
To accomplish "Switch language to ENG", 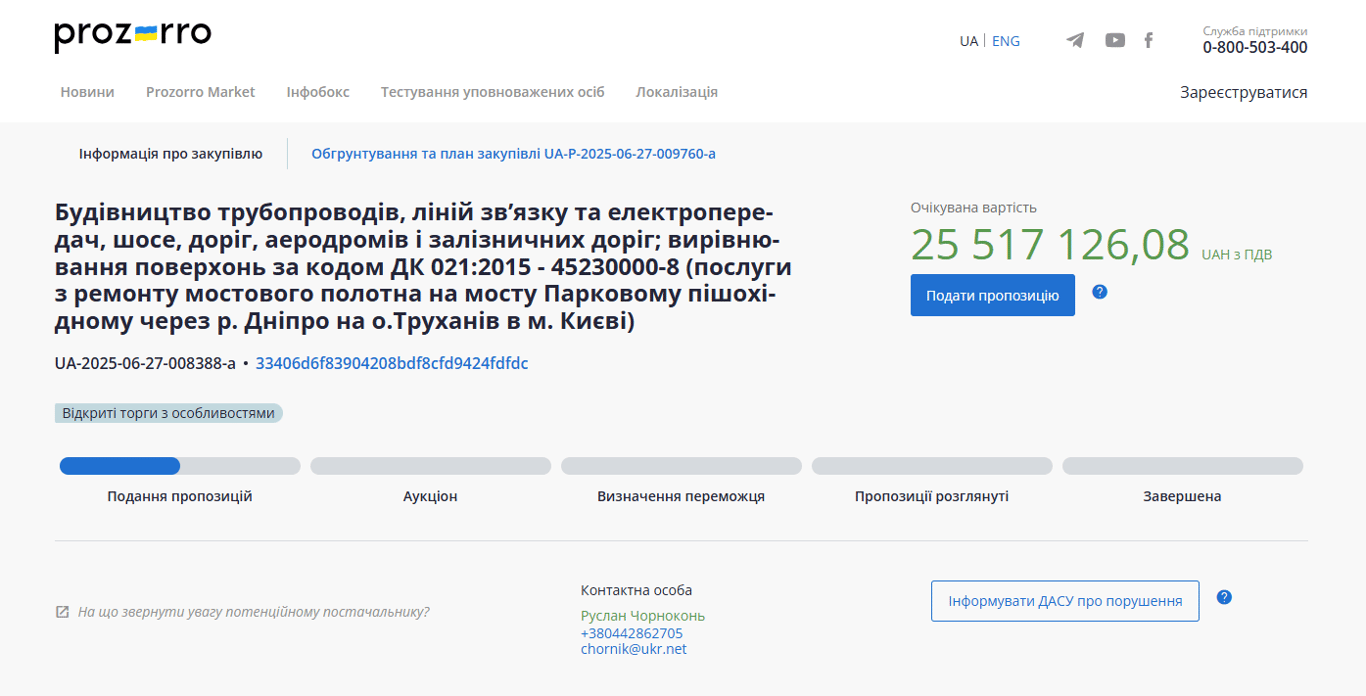I will (x=1005, y=41).
